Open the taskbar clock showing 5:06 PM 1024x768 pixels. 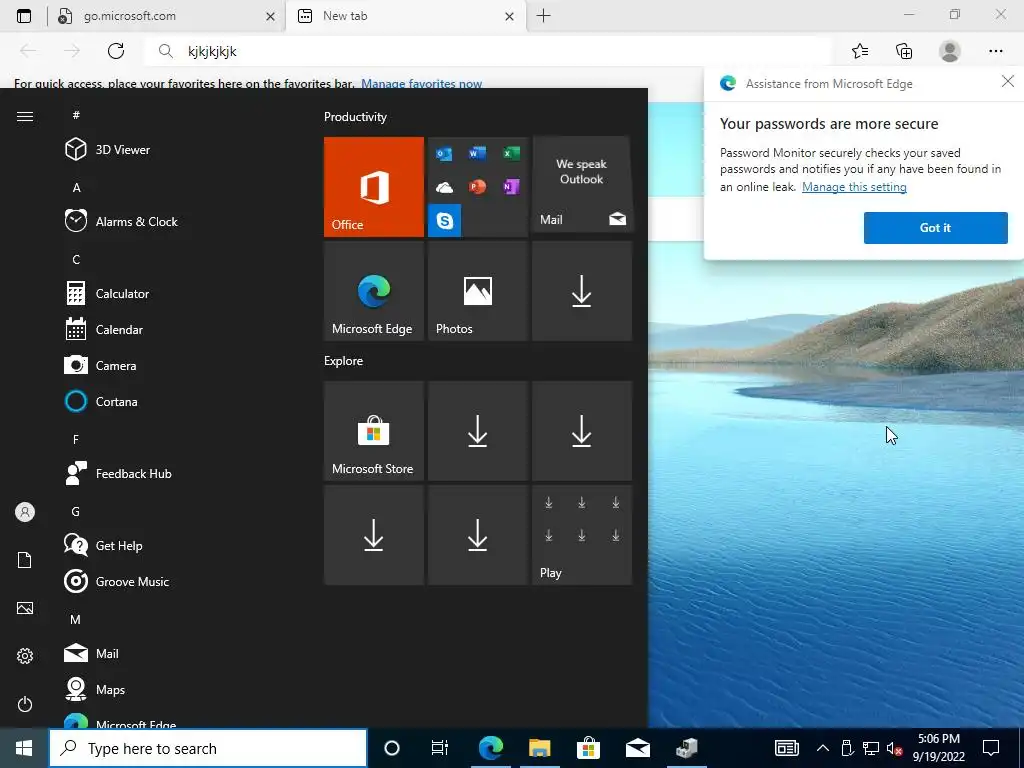938,748
